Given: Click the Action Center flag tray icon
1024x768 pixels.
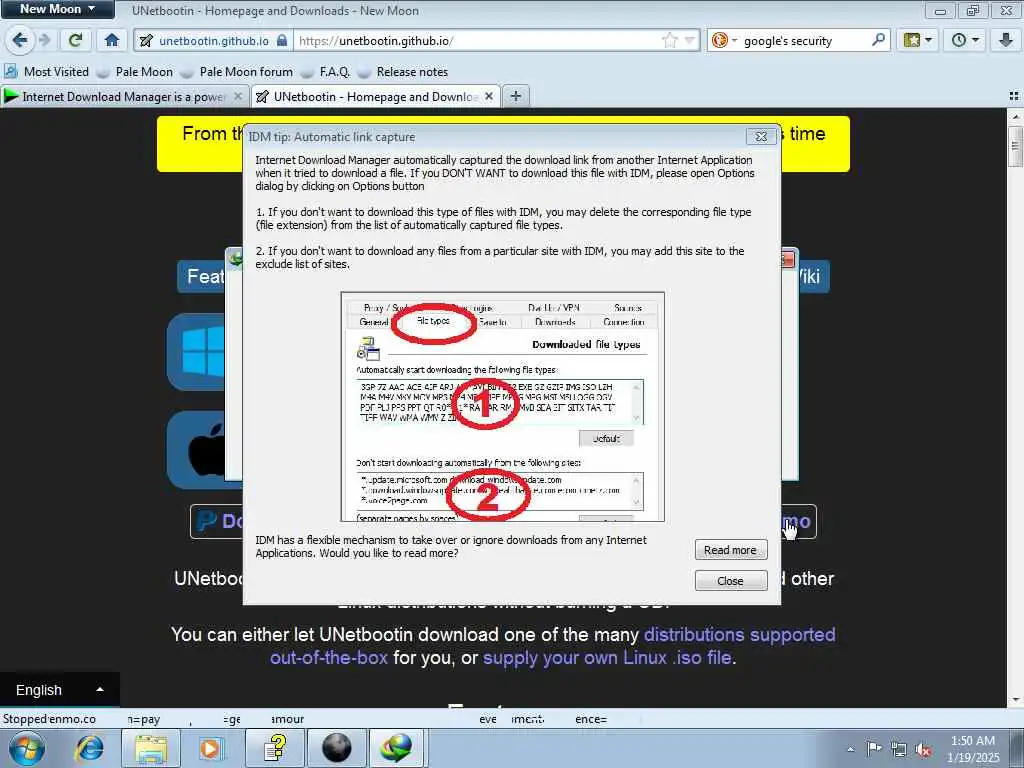Looking at the screenshot, I should point(874,749).
